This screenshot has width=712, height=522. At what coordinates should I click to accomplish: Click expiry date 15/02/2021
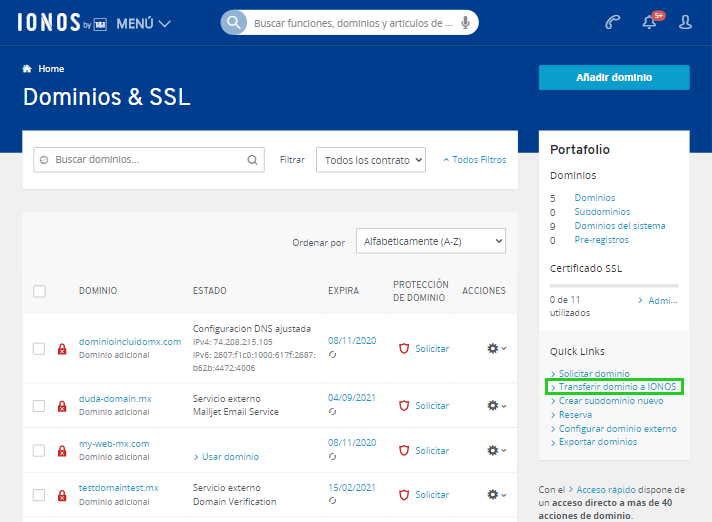coord(352,488)
